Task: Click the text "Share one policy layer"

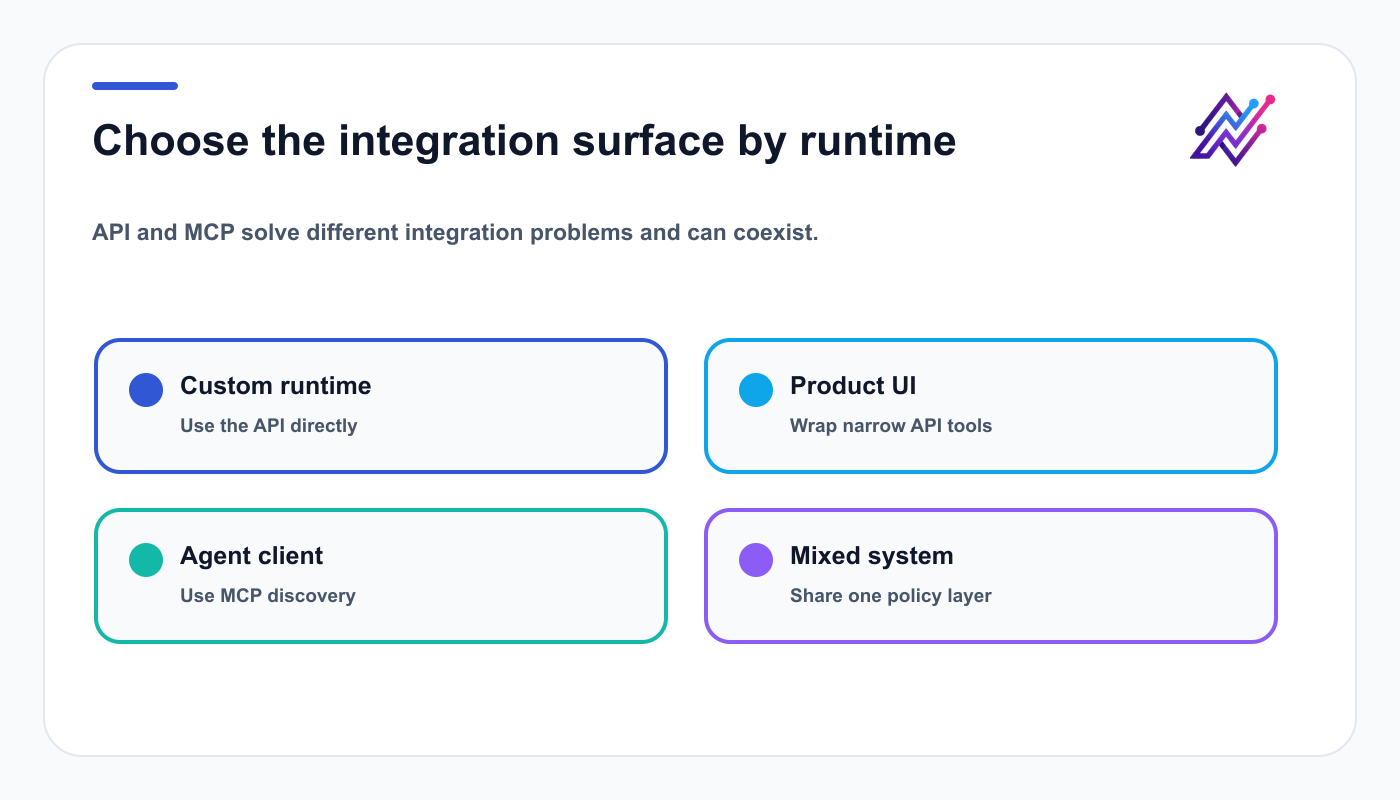Action: click(891, 596)
